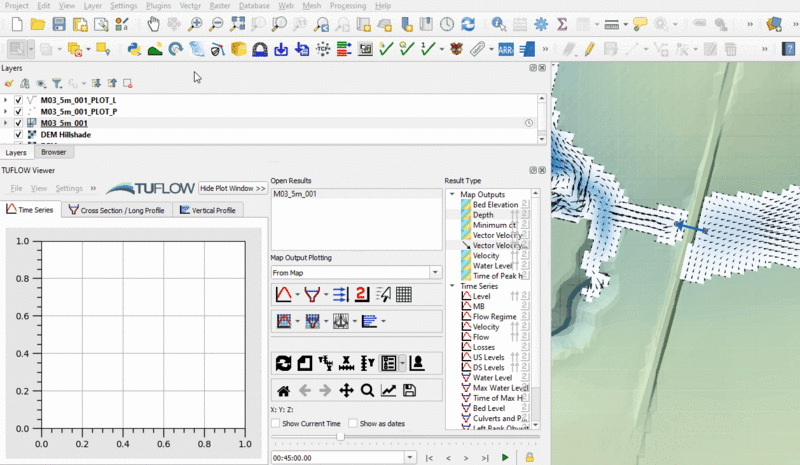This screenshot has width=800, height=465.
Task: Uncheck the DEM Hillshade layer checkbox
Action: (x=18, y=134)
